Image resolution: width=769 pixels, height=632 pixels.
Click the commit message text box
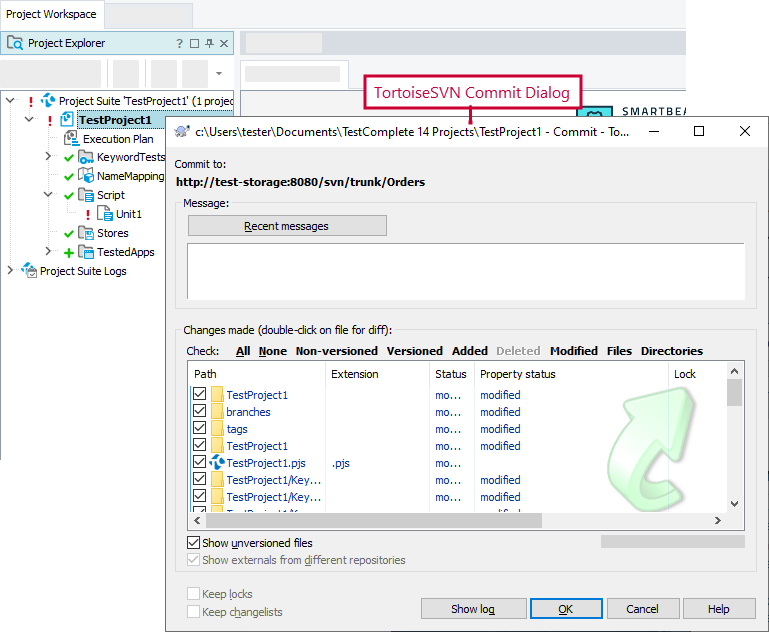tap(466, 270)
